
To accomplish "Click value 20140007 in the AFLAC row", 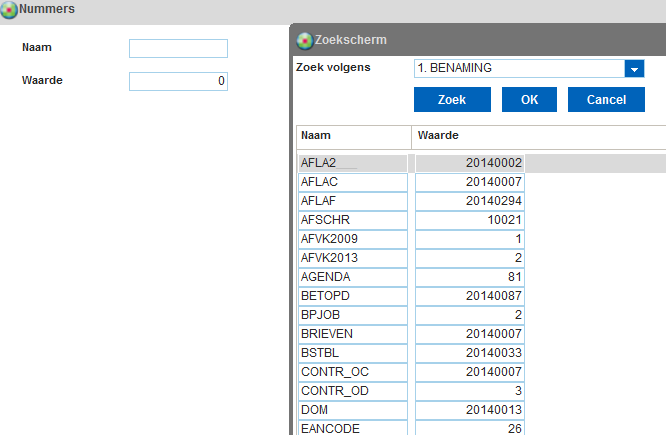I will tap(470, 182).
